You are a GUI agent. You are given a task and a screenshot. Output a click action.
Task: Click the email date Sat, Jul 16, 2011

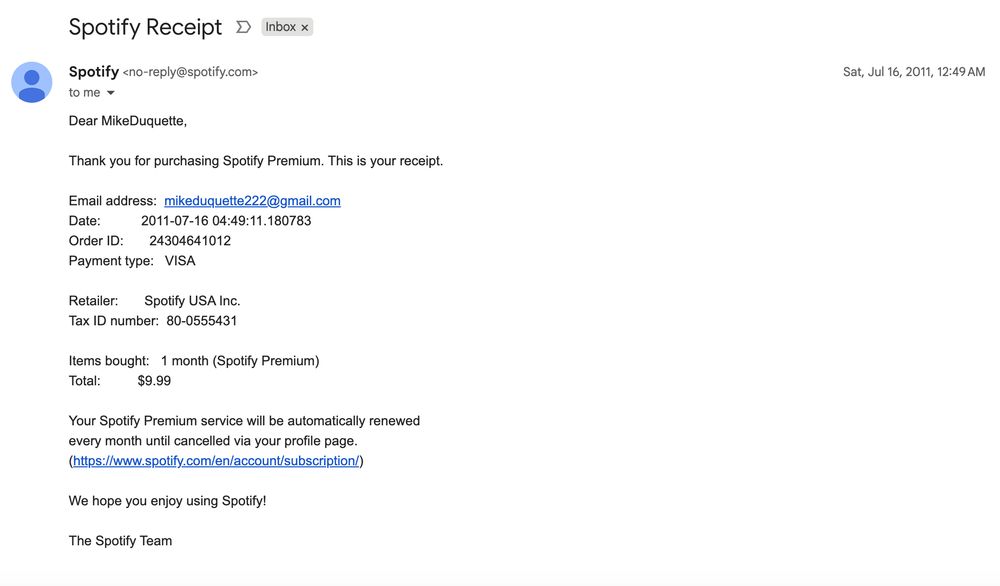pos(914,72)
